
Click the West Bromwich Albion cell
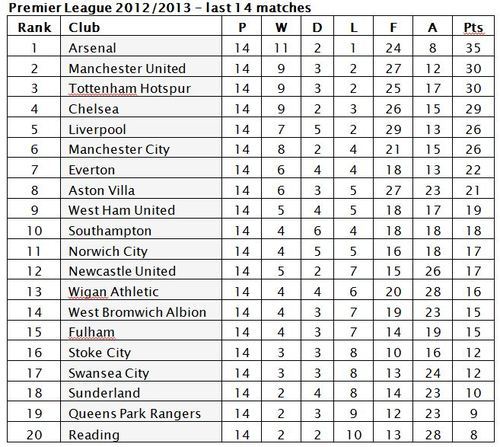point(141,311)
